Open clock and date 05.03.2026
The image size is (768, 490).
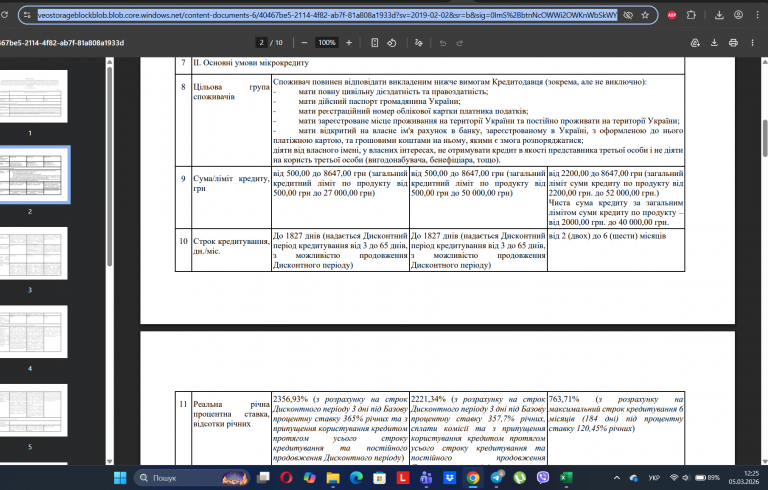coord(744,477)
